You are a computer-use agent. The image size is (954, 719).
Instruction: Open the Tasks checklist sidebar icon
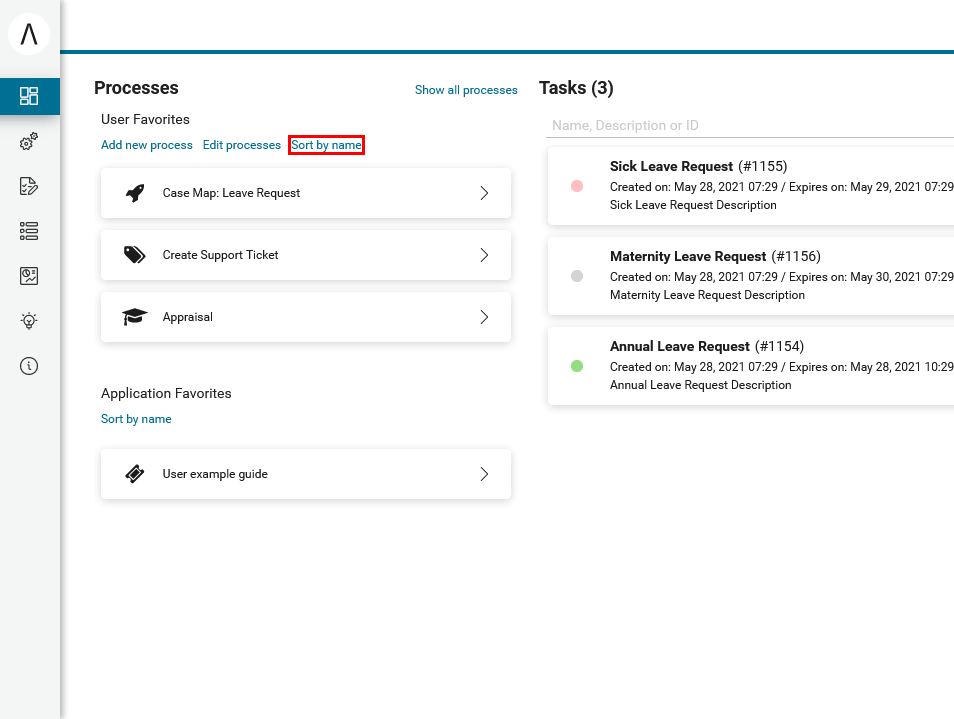(x=29, y=186)
